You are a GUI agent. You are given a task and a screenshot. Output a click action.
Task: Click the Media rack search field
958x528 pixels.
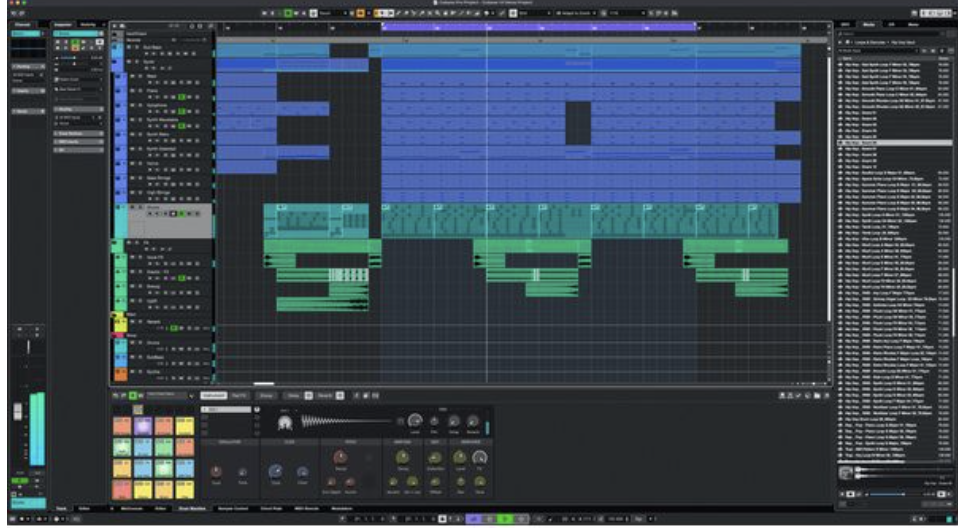pyautogui.click(x=890, y=34)
